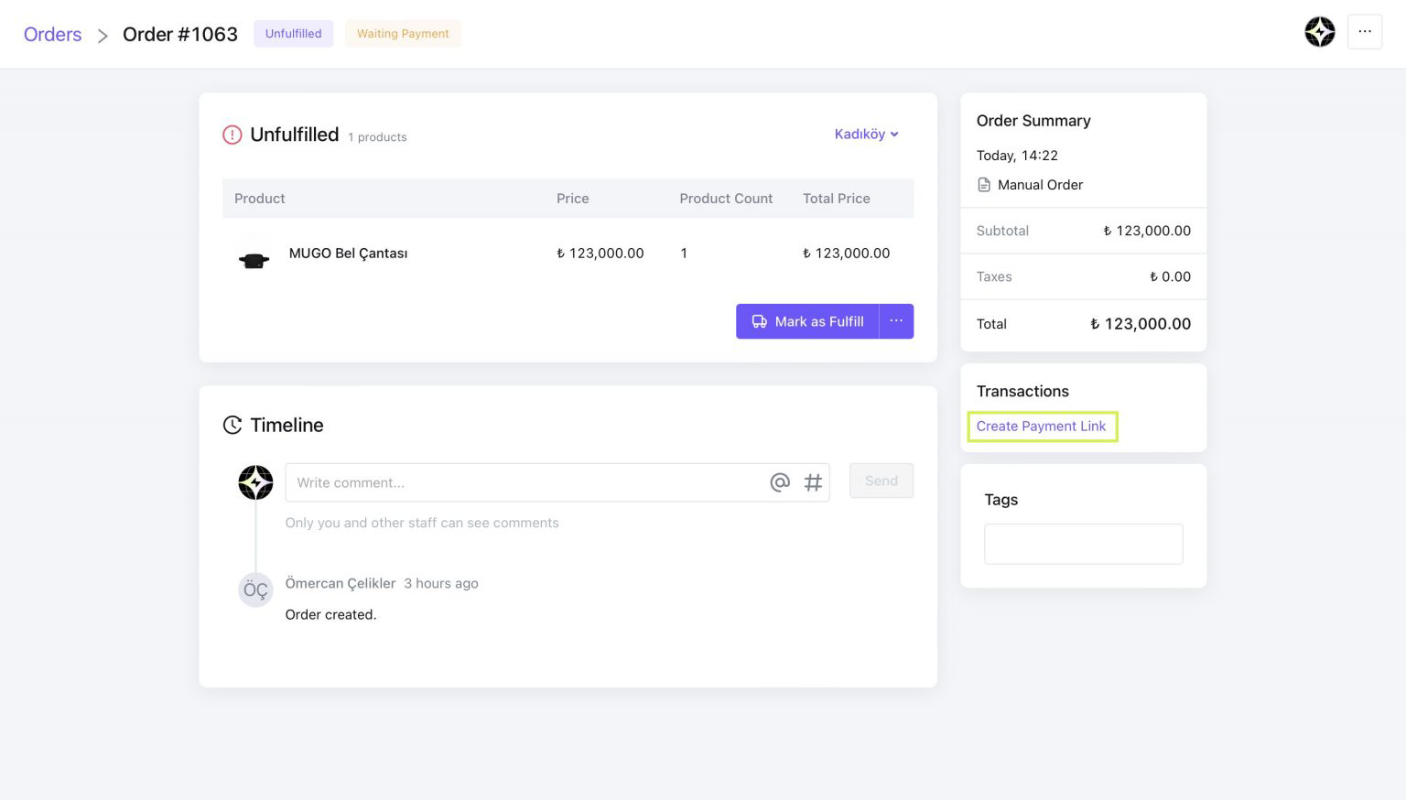Click the '3 hours ago' timestamp
This screenshot has height=800, width=1406.
tap(441, 583)
